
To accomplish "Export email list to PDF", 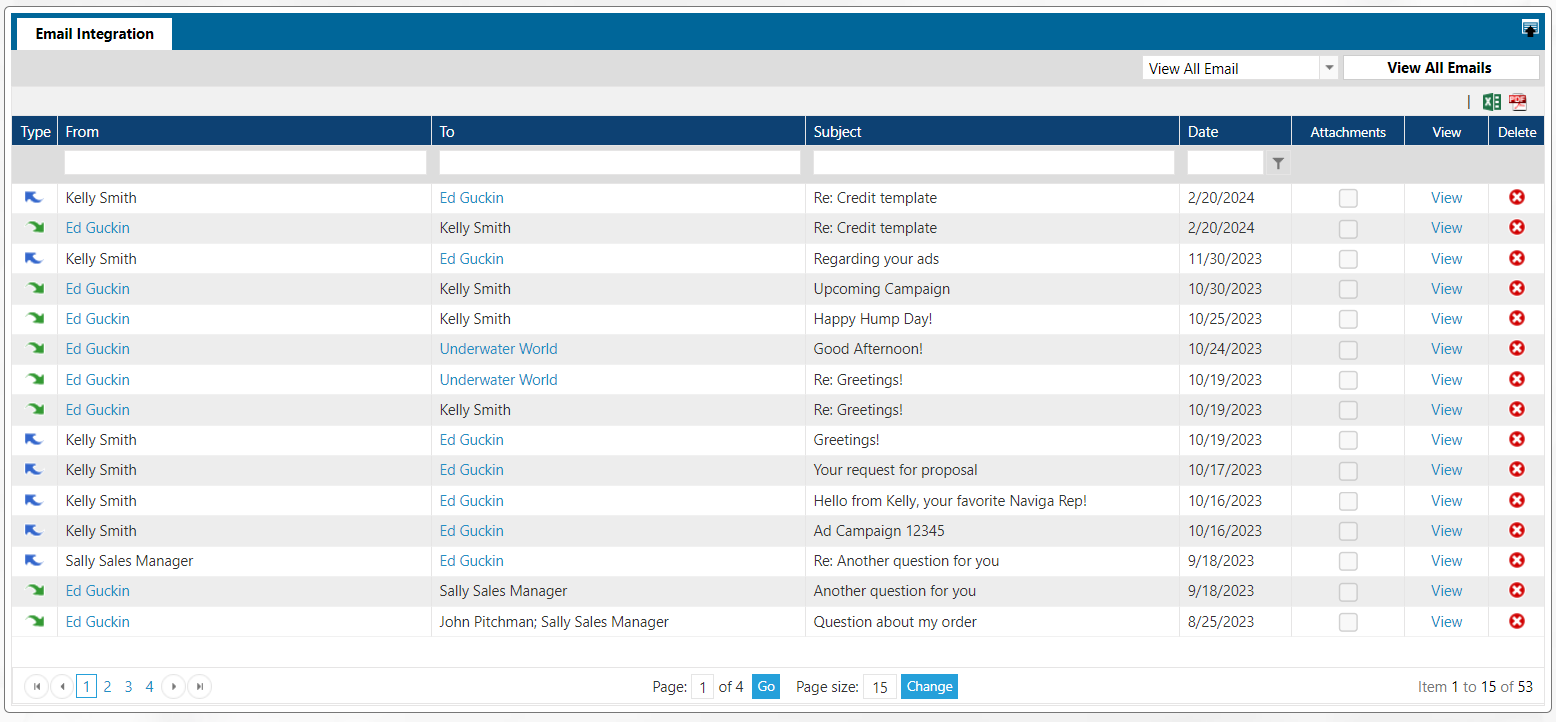I will click(1518, 101).
